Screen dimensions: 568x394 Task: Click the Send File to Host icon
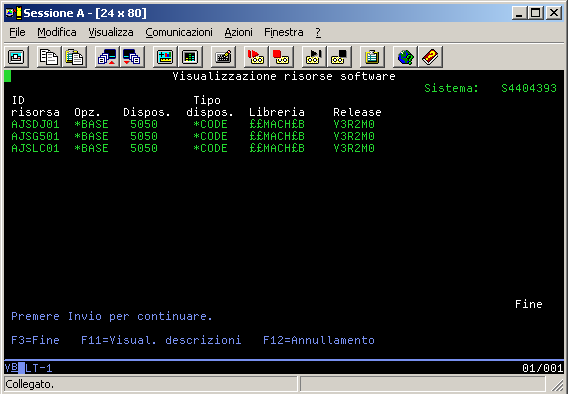(107, 57)
